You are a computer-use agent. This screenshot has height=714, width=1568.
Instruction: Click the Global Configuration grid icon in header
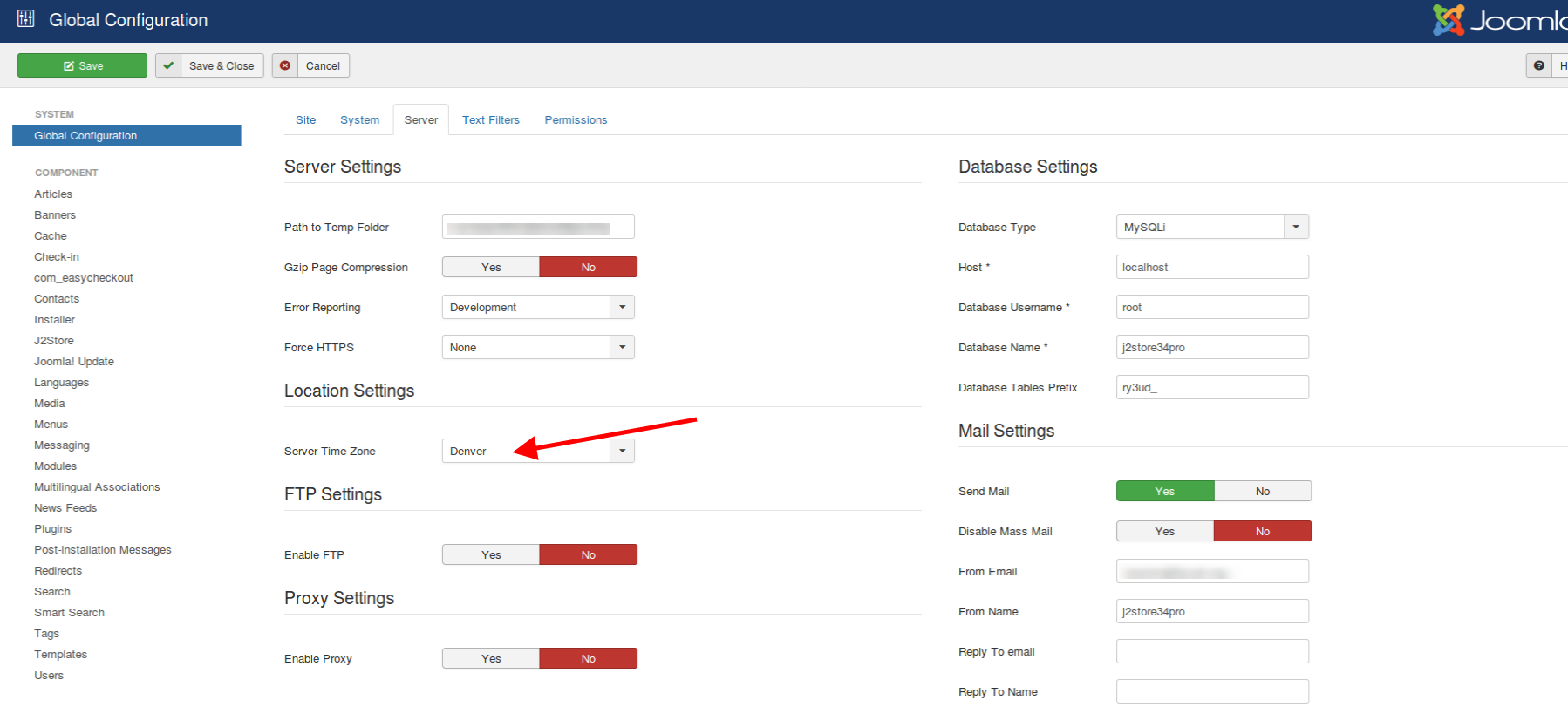coord(26,19)
